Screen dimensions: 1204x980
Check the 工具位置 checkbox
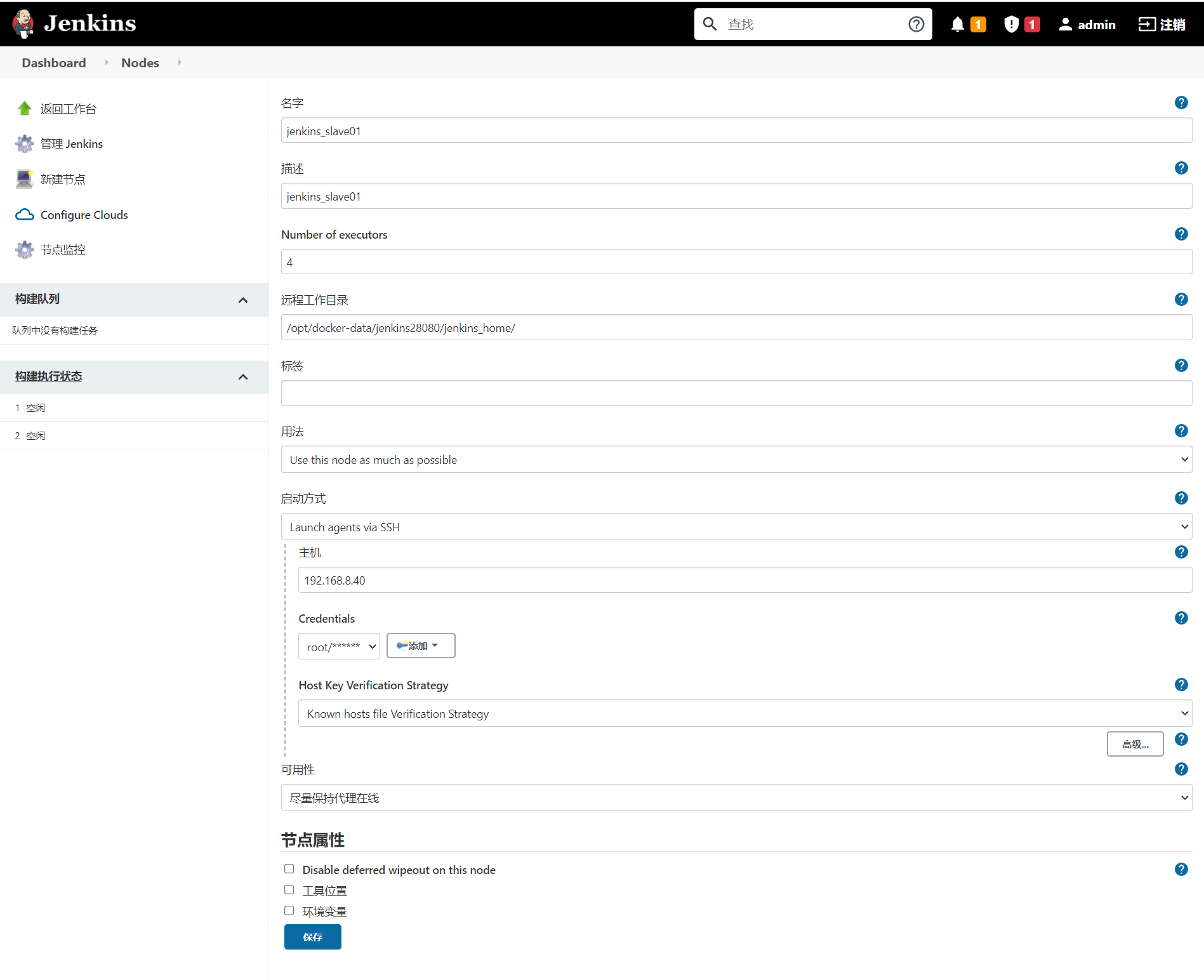(x=289, y=890)
